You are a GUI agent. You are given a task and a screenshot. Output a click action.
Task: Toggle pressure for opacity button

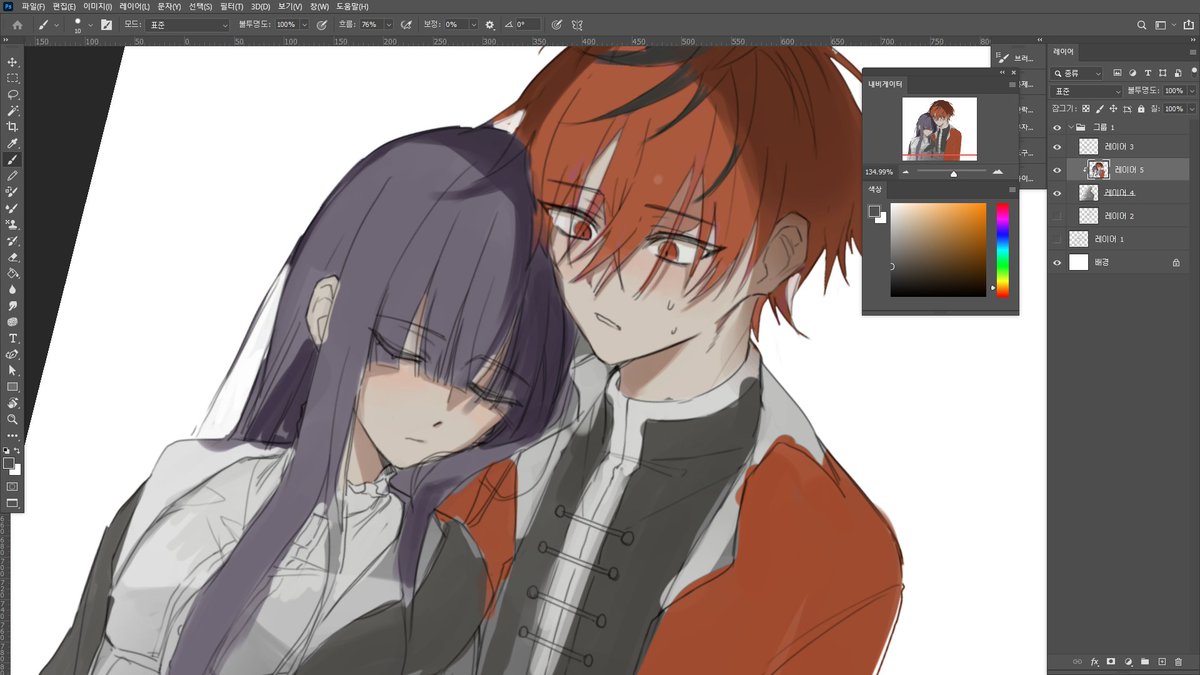[x=321, y=24]
